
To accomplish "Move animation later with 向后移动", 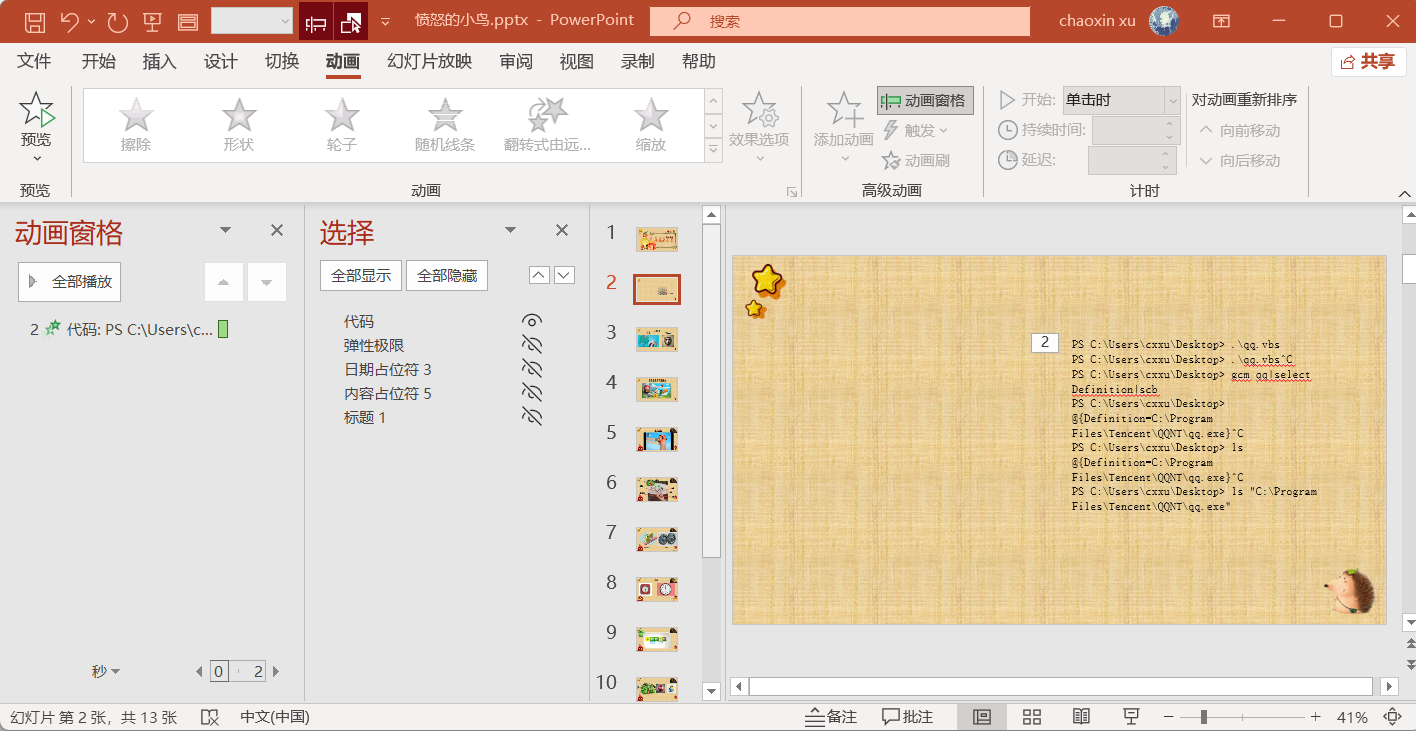I will point(1238,160).
